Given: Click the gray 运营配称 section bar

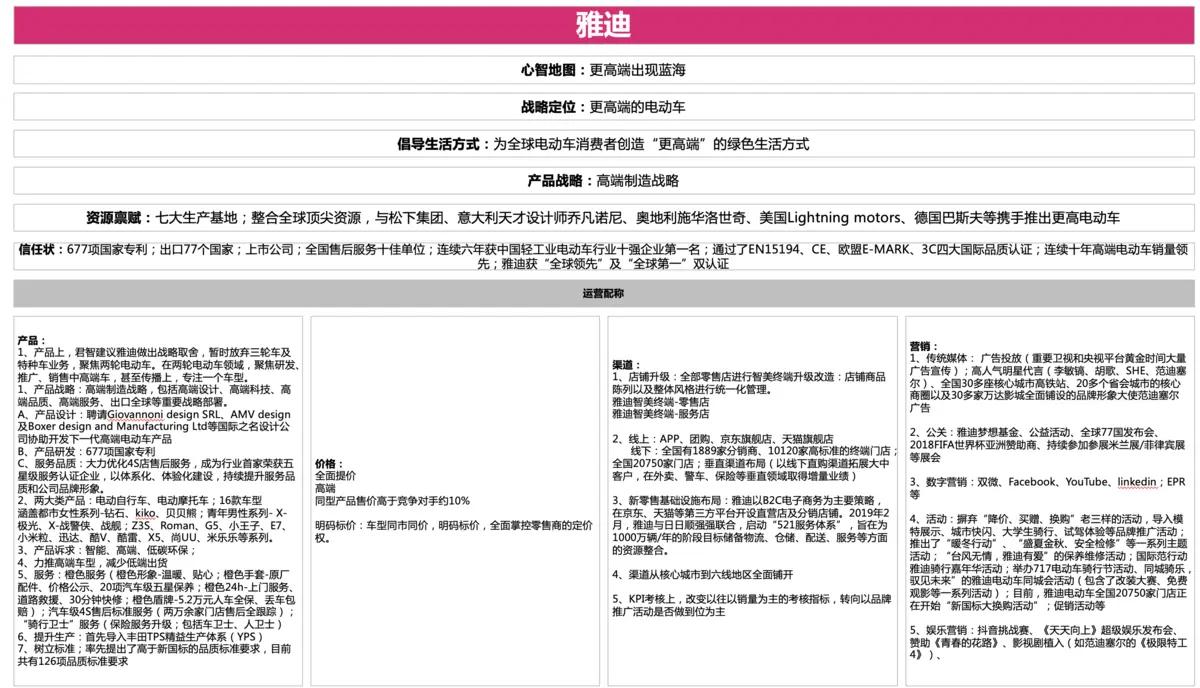Looking at the screenshot, I should [x=602, y=294].
